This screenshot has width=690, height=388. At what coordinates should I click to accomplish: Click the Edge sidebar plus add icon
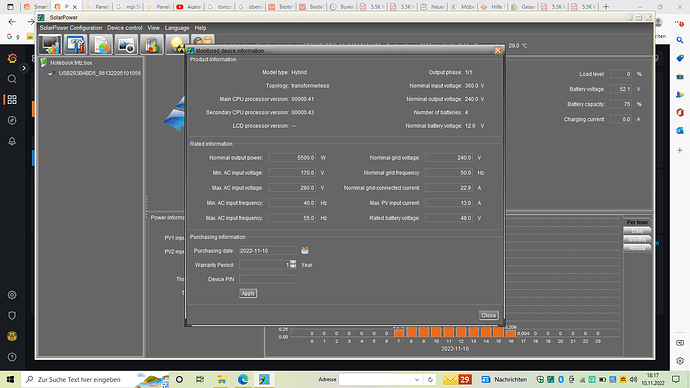(680, 150)
